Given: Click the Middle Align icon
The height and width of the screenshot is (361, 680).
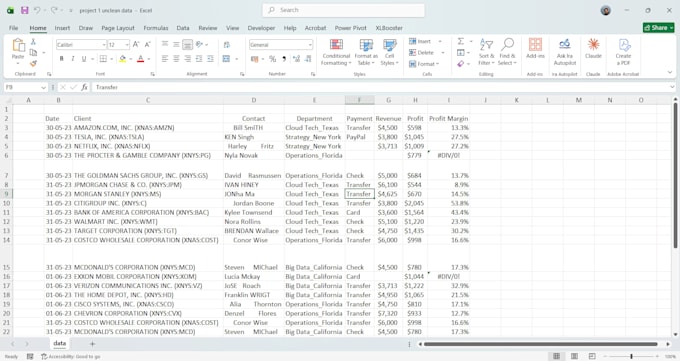Looking at the screenshot, I should 176,45.
